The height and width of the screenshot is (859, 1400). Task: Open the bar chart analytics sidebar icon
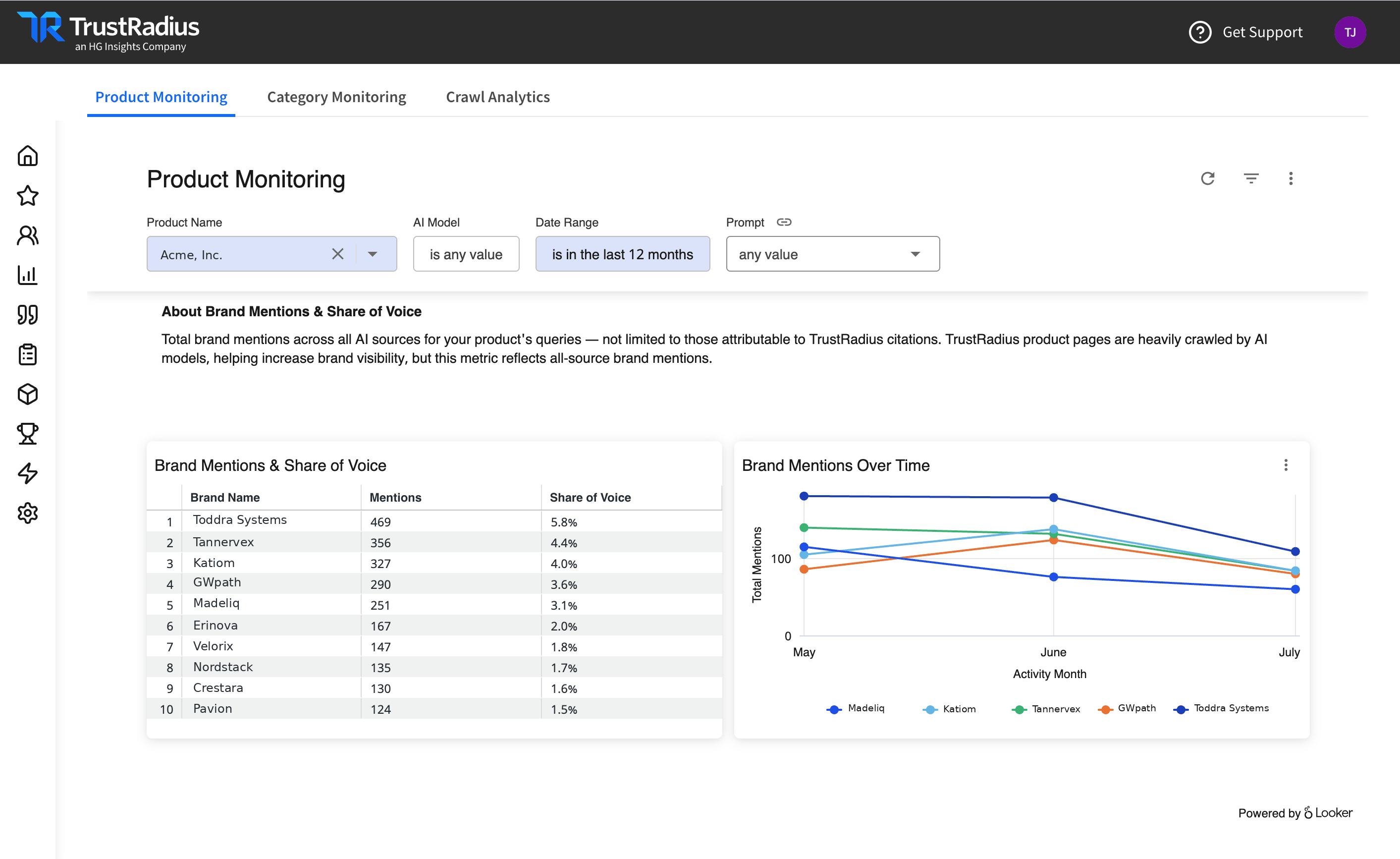tap(27, 275)
